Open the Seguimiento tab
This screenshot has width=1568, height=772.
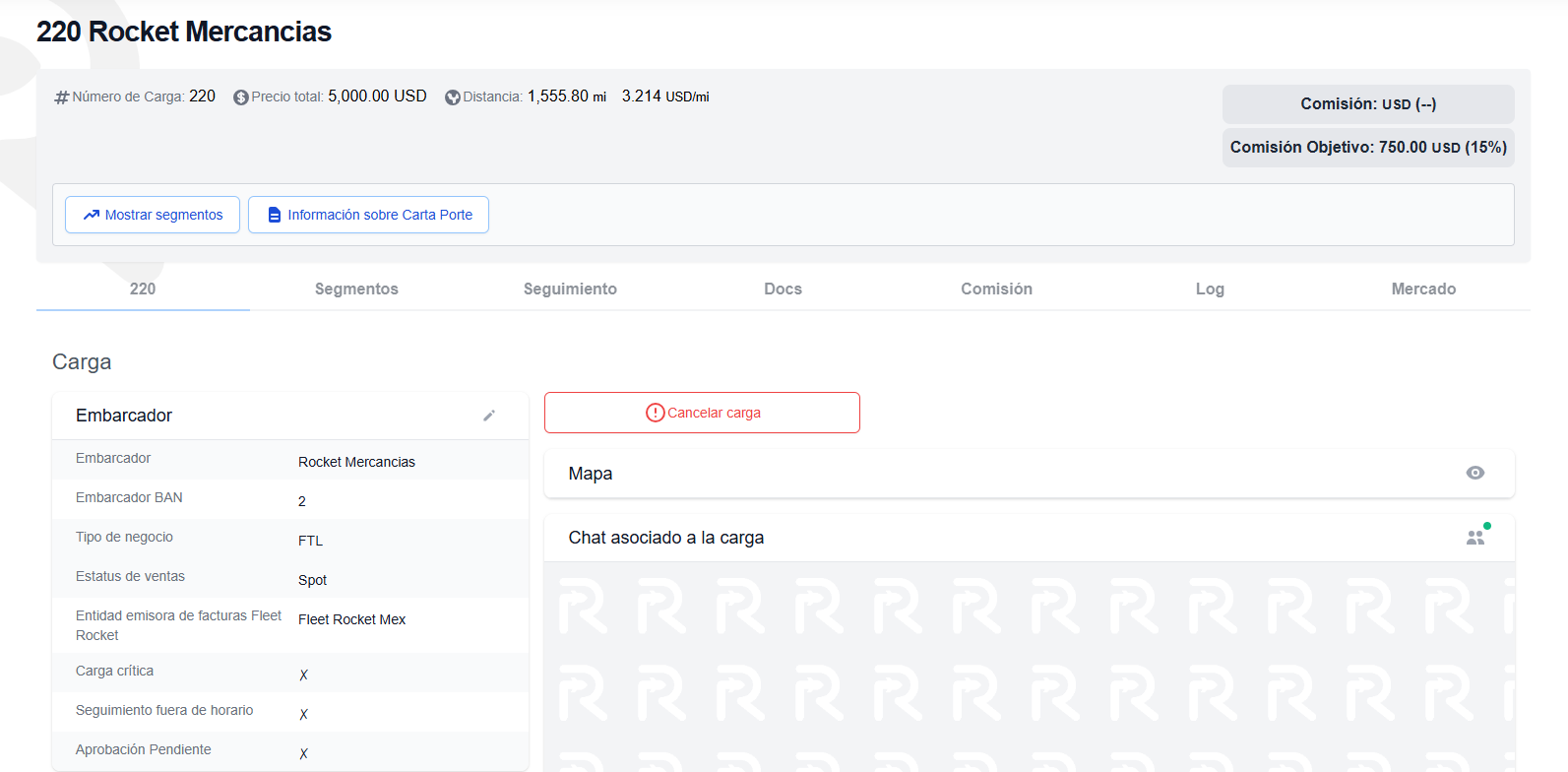570,289
